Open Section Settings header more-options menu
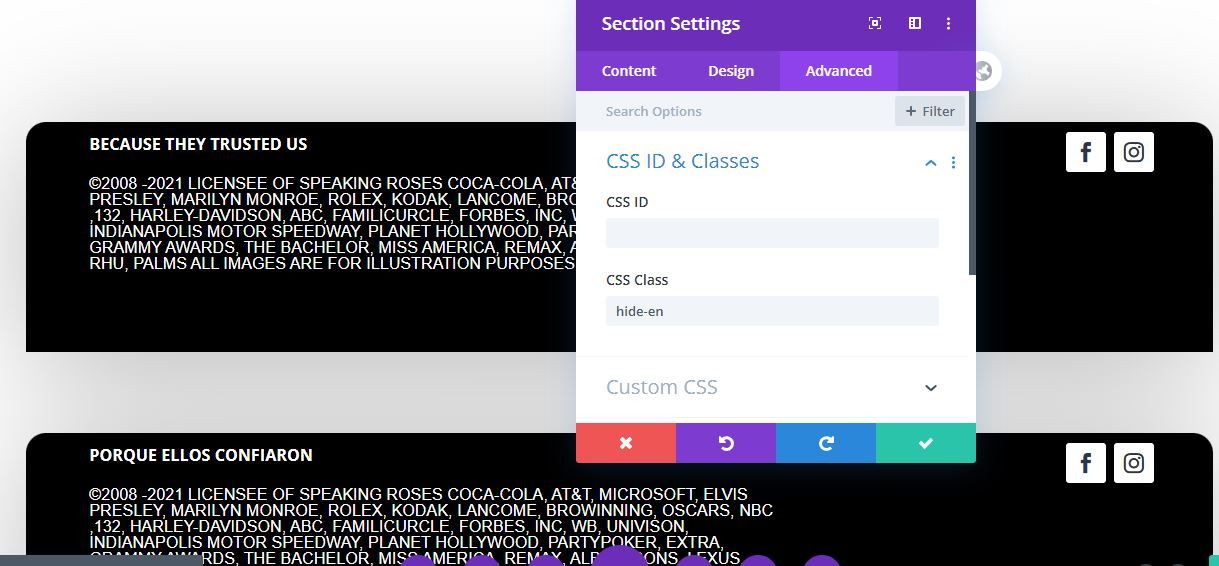This screenshot has height=566, width=1219. tap(948, 23)
